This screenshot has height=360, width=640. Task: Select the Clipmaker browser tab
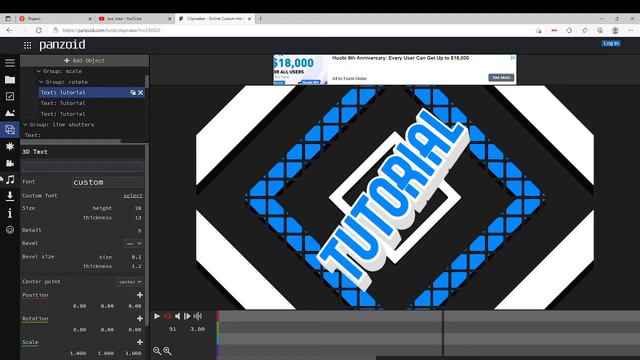pos(216,19)
